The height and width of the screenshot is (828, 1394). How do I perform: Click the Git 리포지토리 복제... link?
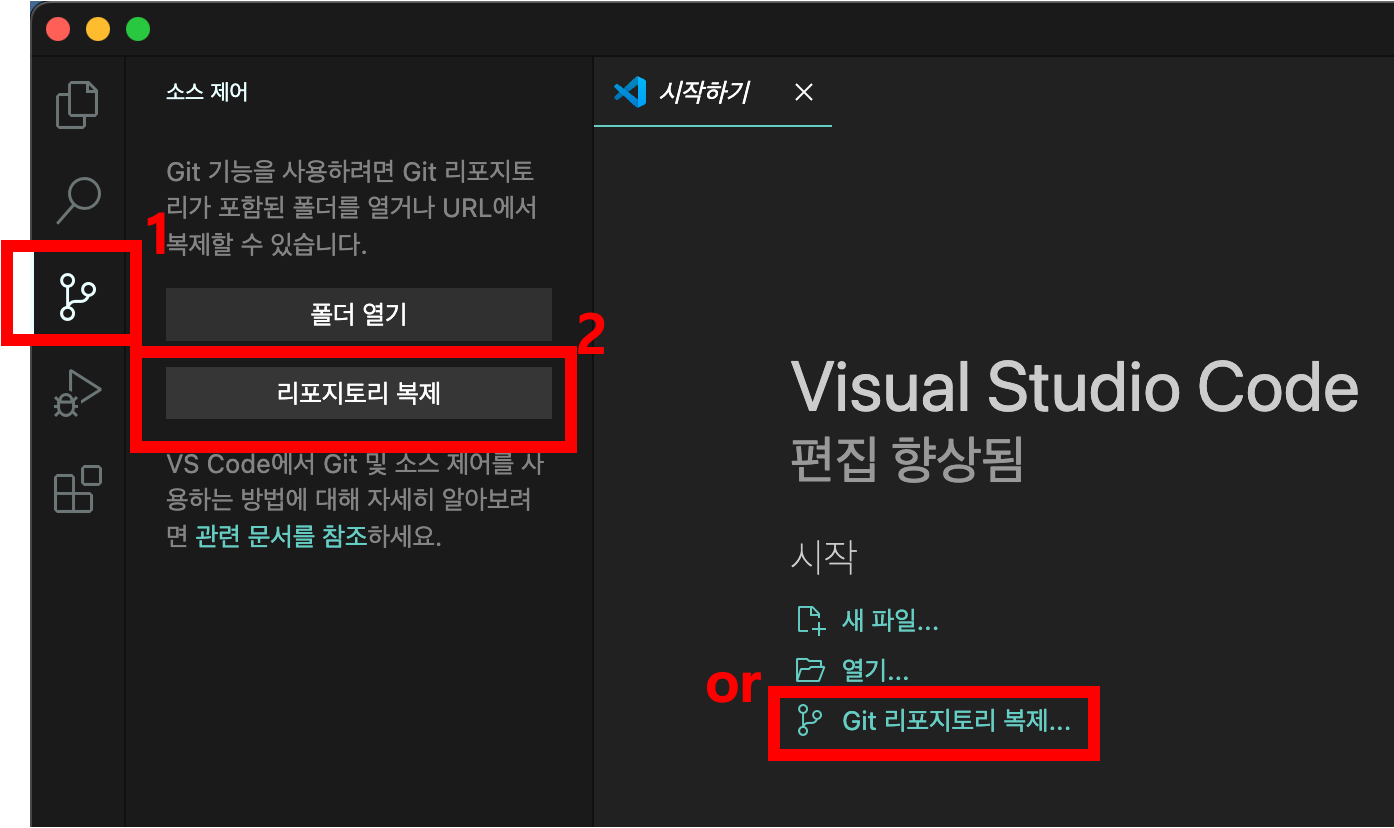pyautogui.click(x=956, y=721)
